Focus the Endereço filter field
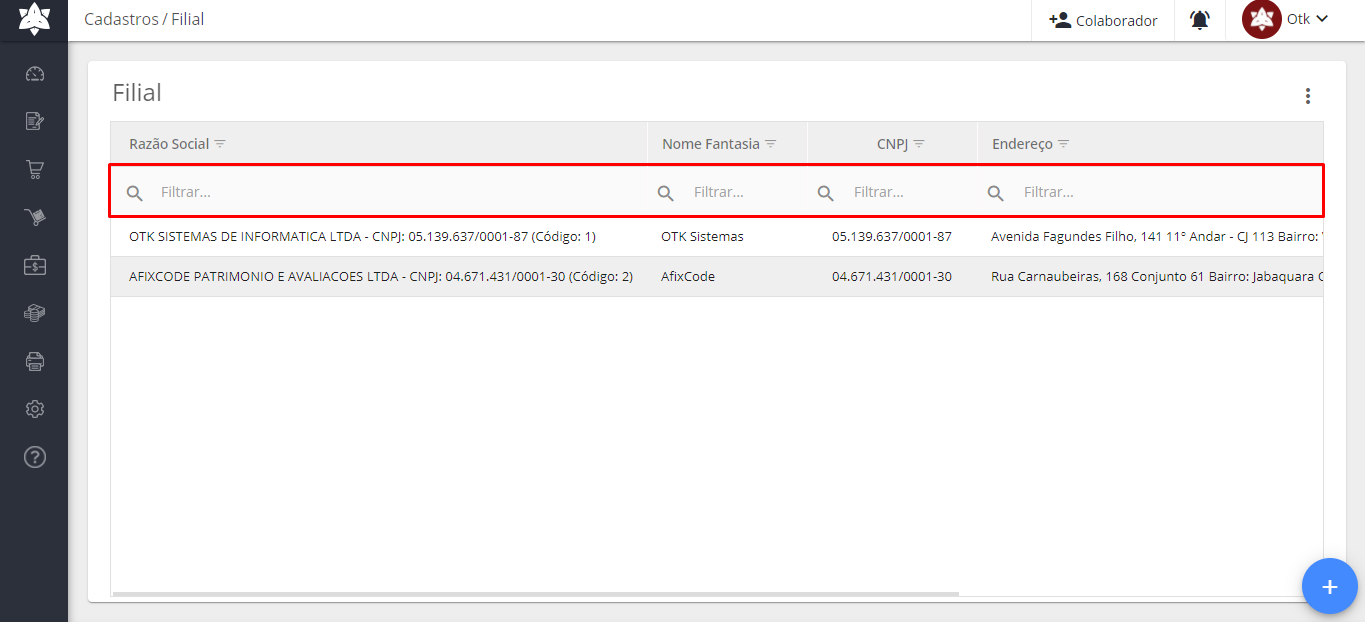 tap(1170, 192)
